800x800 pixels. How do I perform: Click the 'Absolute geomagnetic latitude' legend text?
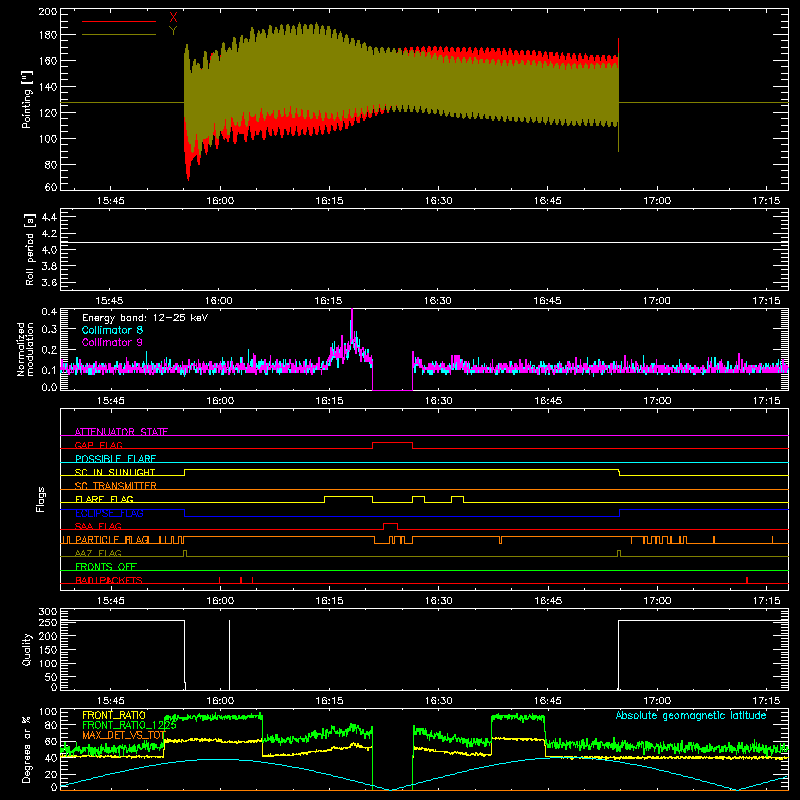point(691,715)
